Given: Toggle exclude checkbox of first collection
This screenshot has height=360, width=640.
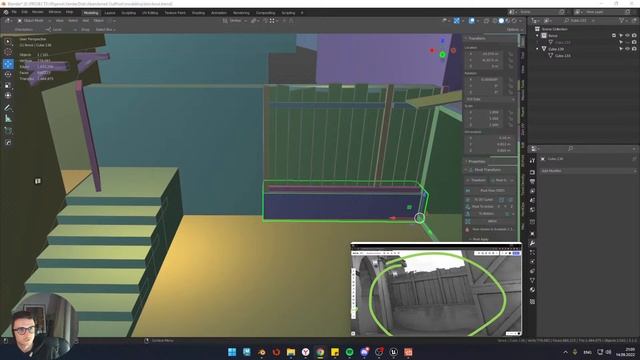Looking at the screenshot, I should coord(614,36).
